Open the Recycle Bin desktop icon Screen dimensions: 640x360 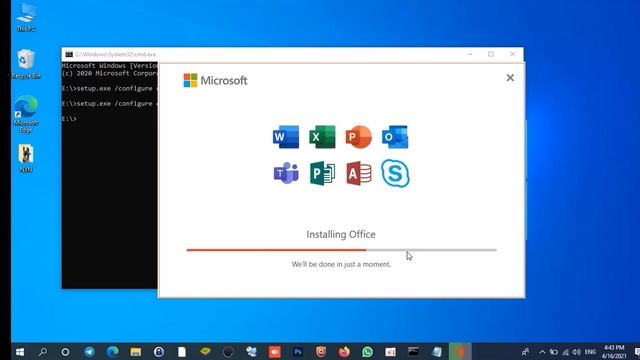26,64
